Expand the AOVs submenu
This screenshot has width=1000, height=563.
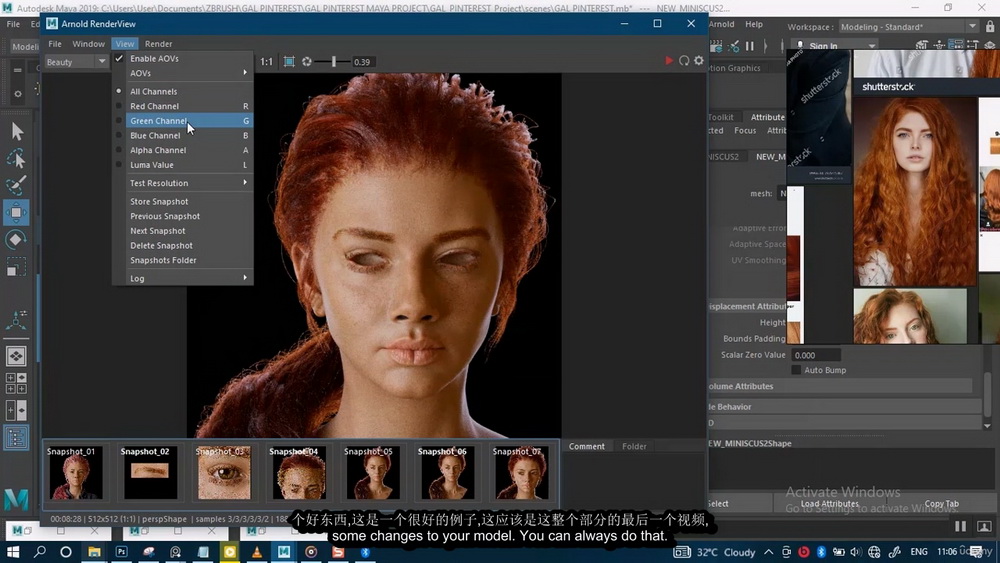182,73
